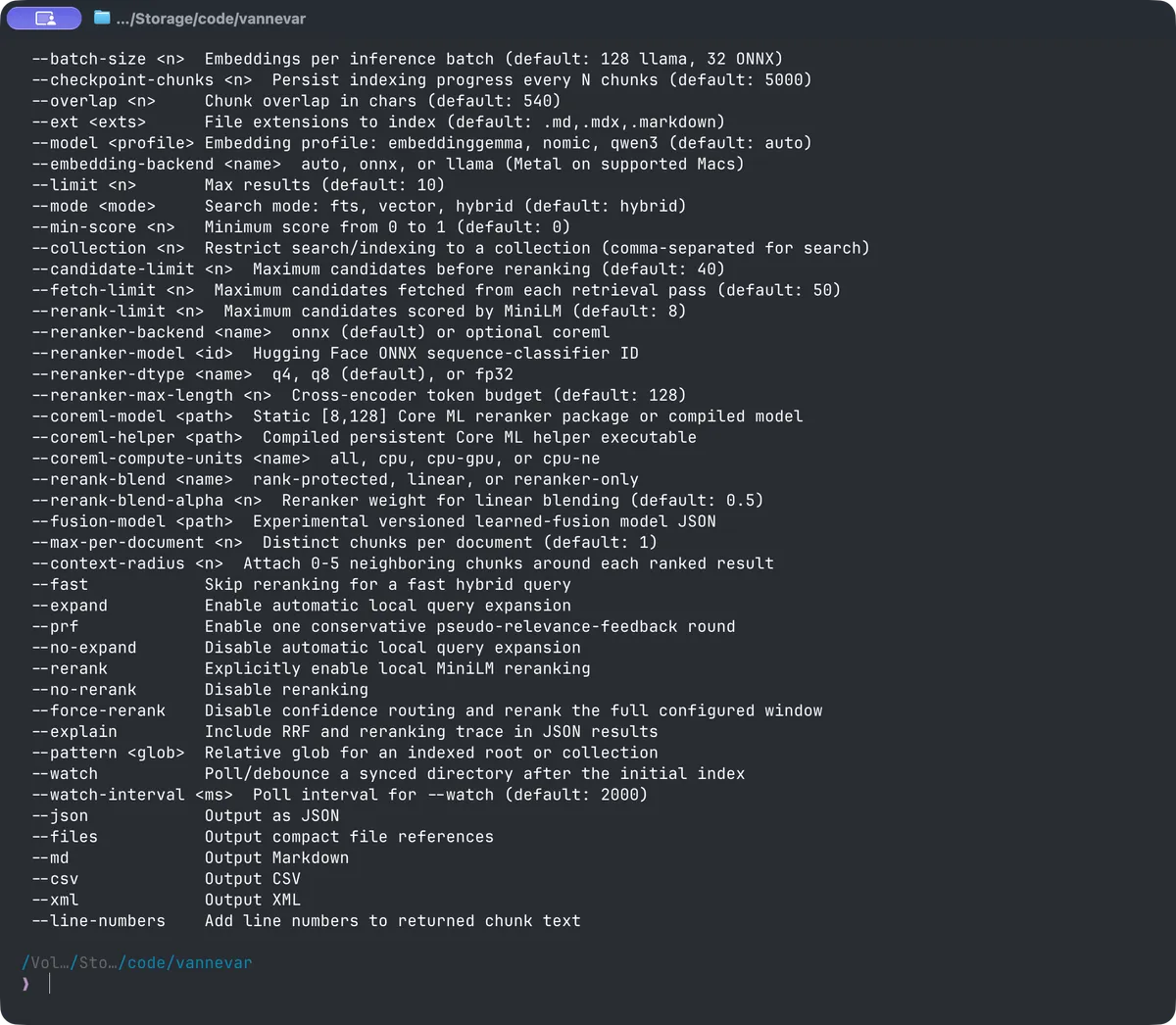
Task: Click the '--overlap <n>' option text
Action: click(93, 101)
